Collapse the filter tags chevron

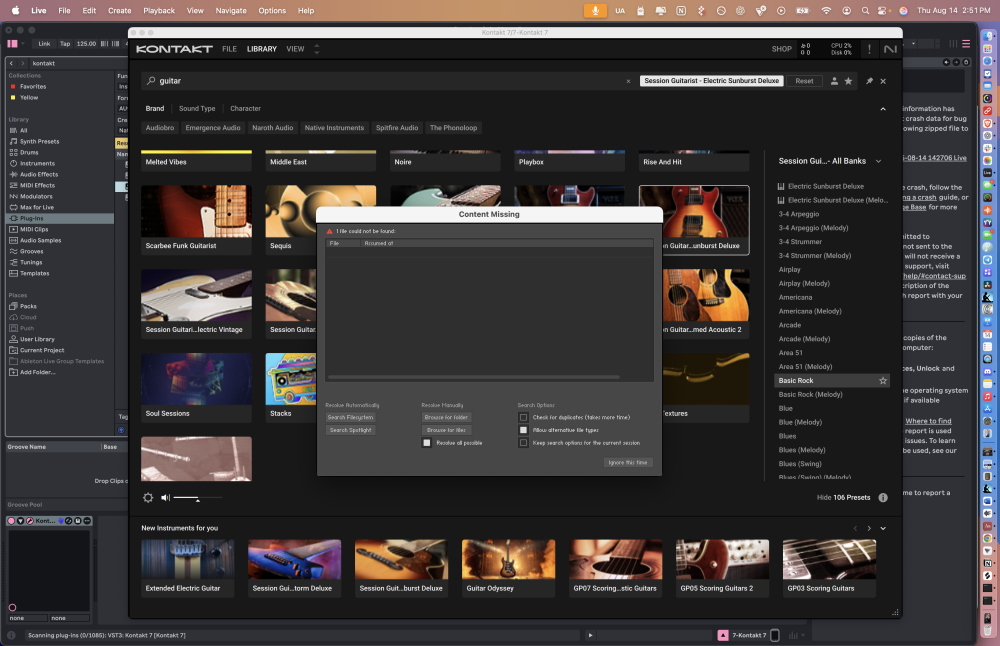point(883,109)
